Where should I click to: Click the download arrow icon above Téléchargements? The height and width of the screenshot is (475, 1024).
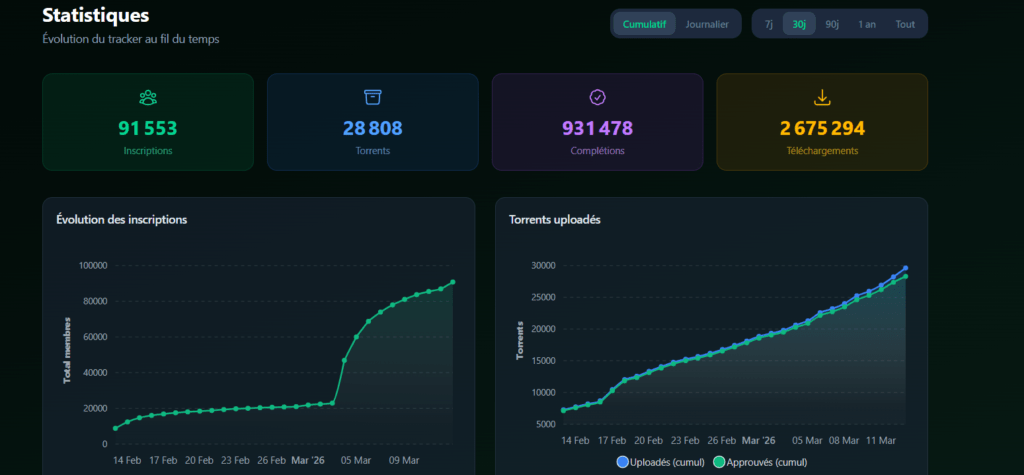click(822, 97)
